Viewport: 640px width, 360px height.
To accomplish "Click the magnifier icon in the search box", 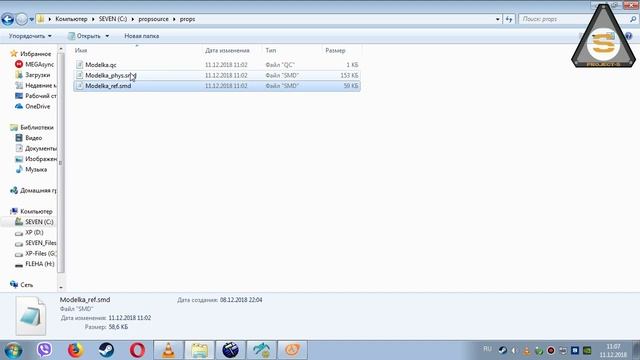I will point(633,19).
